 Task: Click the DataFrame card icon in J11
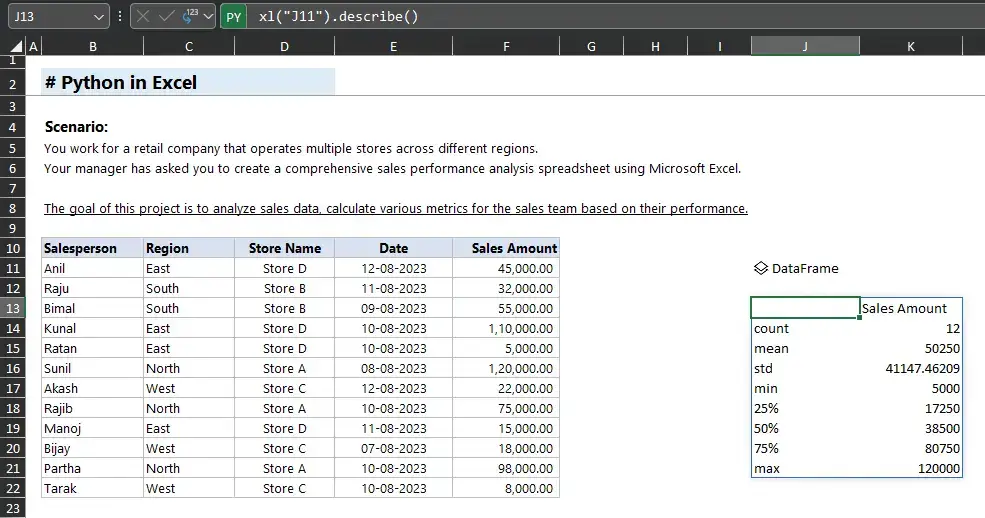tap(760, 268)
